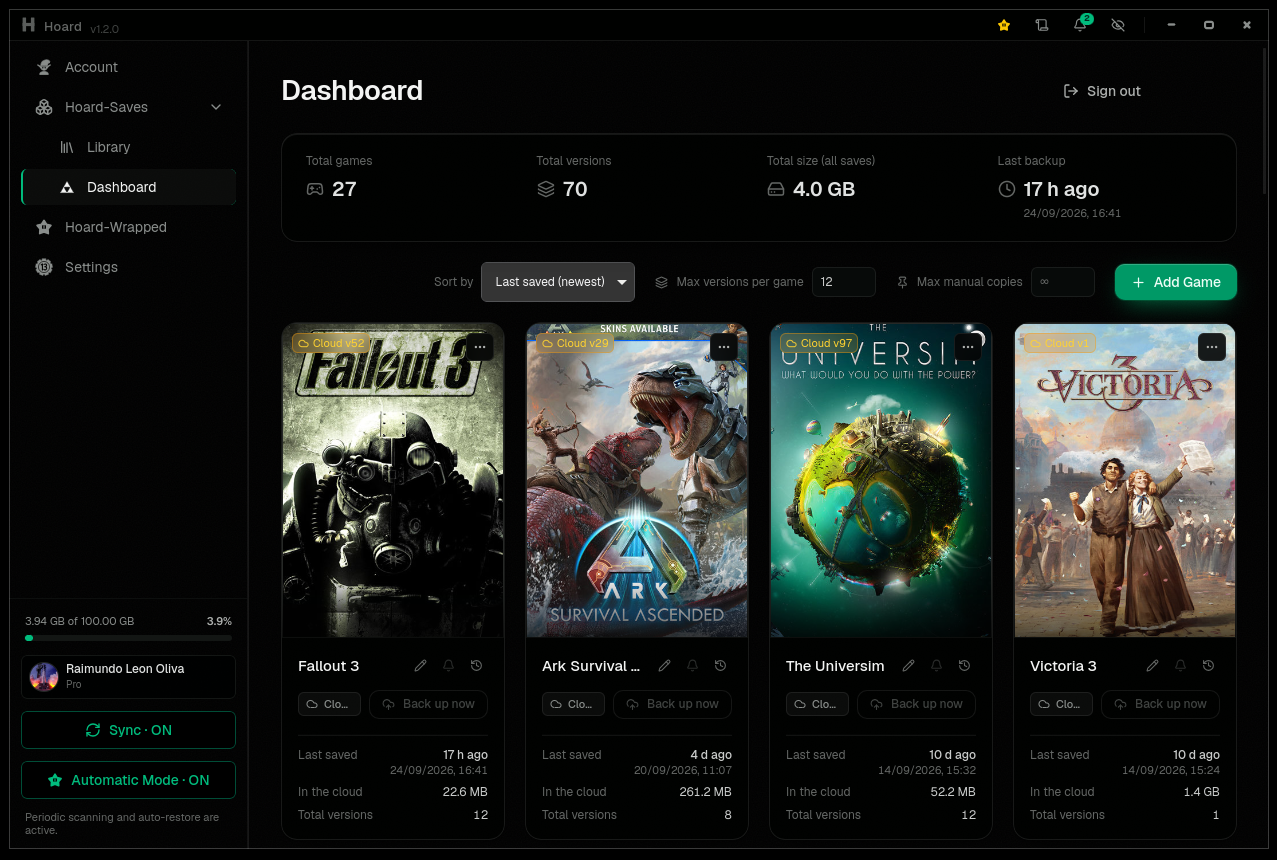Click the pencil edit icon for The Universim

point(909,666)
